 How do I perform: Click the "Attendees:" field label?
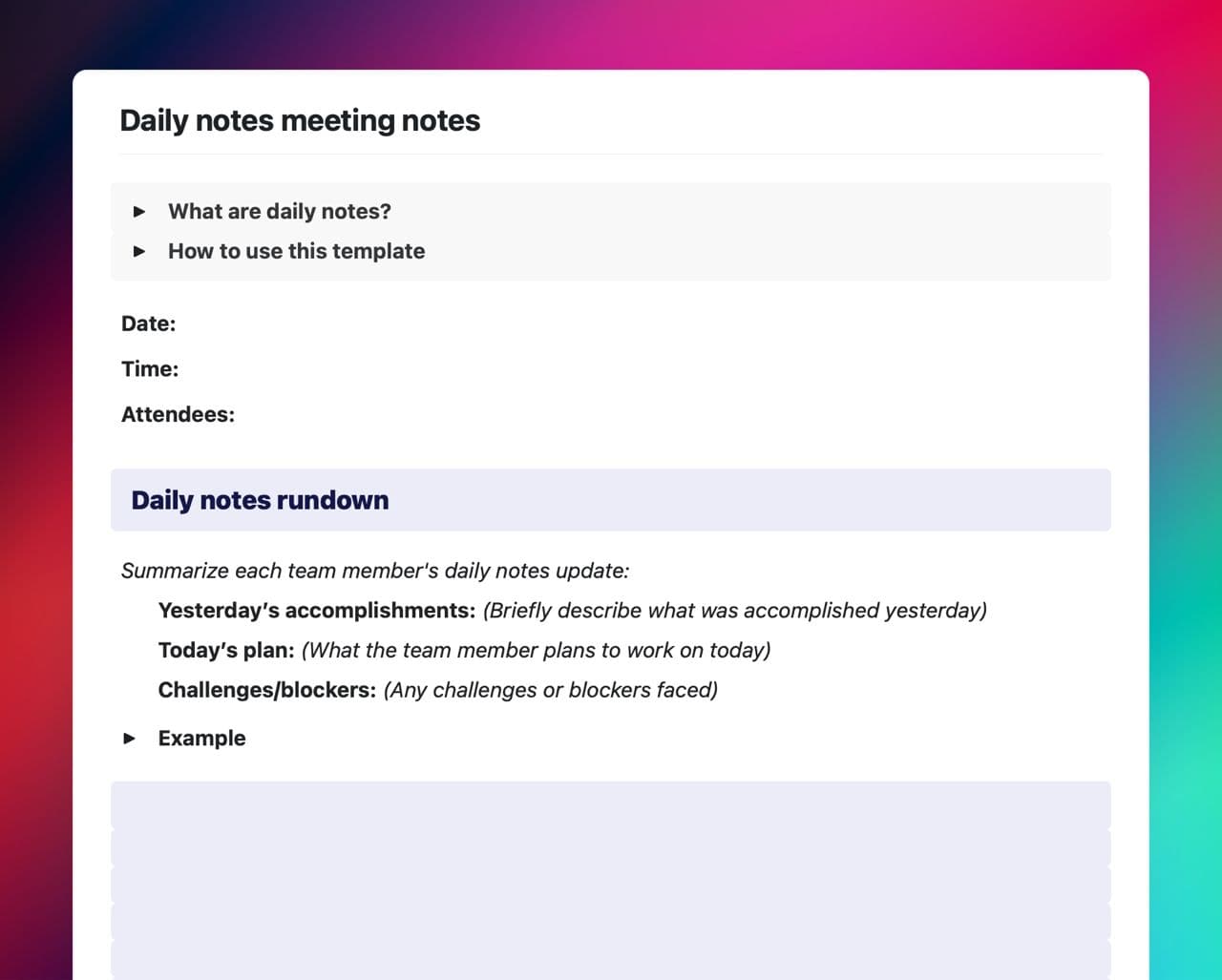click(x=178, y=414)
